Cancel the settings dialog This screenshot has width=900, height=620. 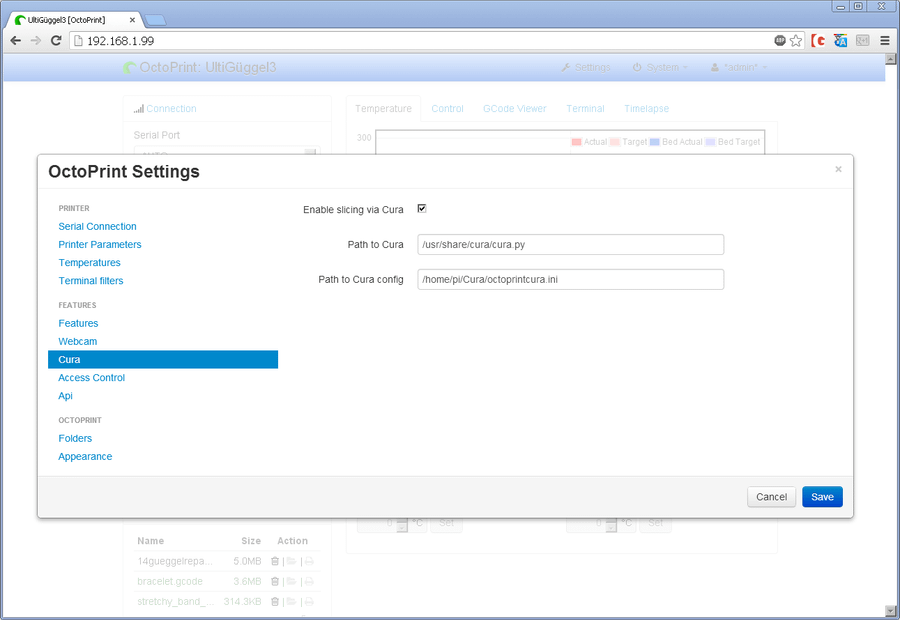click(771, 497)
